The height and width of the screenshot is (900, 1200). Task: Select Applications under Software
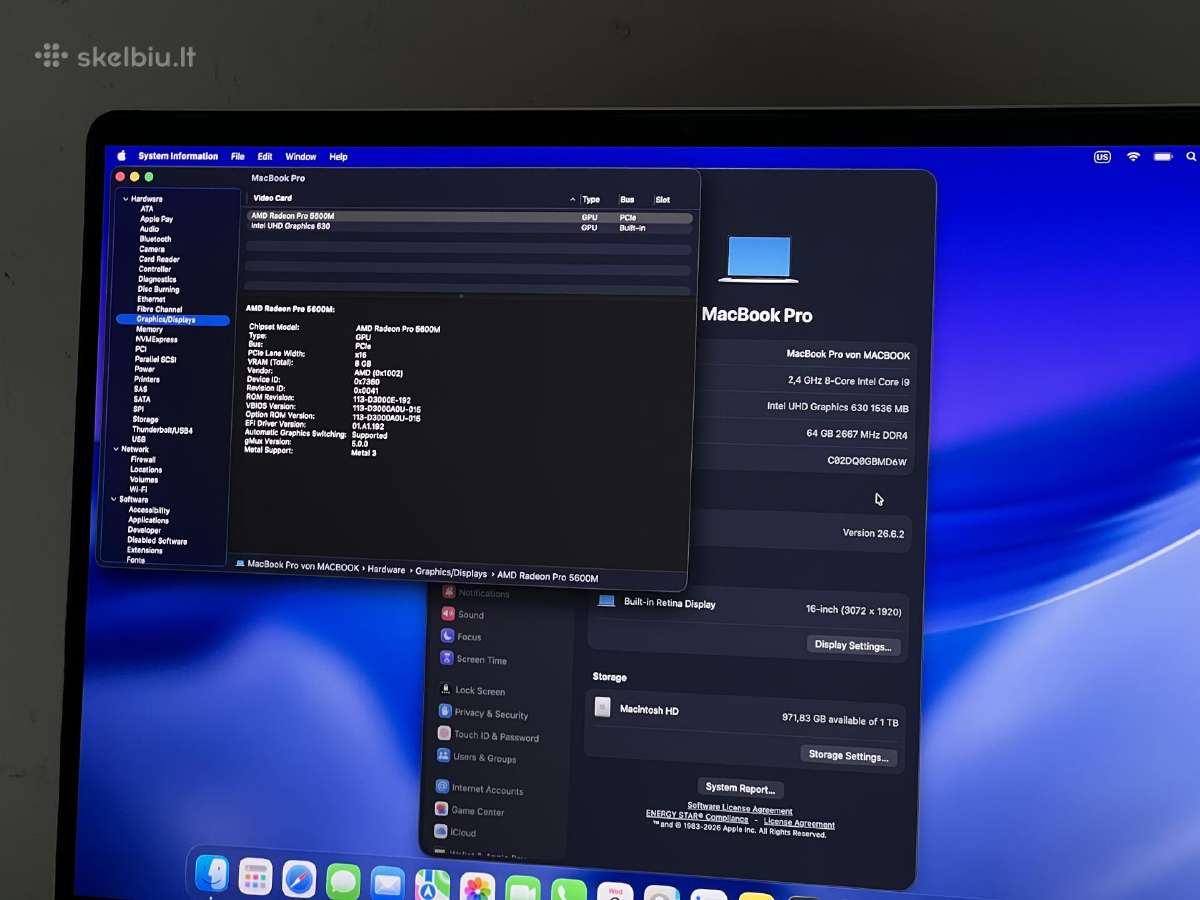(148, 520)
